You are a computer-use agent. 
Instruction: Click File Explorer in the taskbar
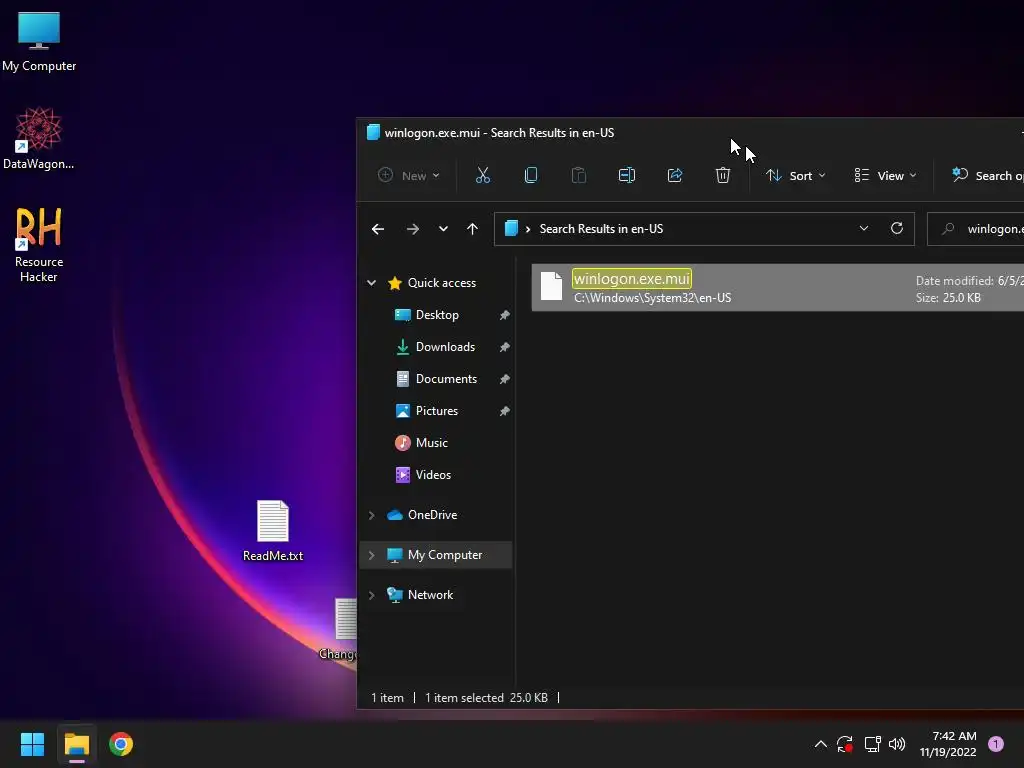[x=76, y=744]
